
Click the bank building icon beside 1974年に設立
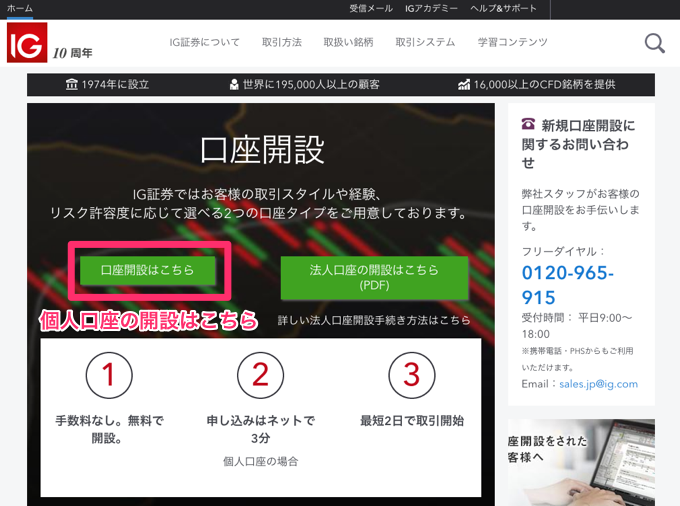pos(72,84)
